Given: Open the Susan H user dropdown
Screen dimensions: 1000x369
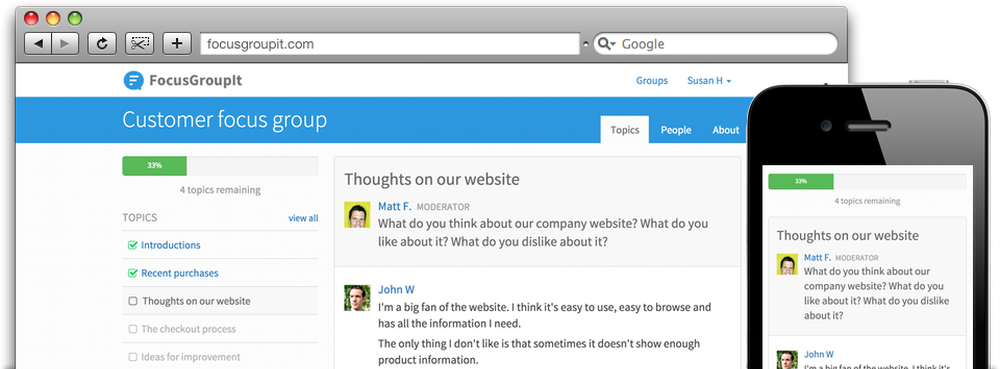Looking at the screenshot, I should [x=709, y=80].
